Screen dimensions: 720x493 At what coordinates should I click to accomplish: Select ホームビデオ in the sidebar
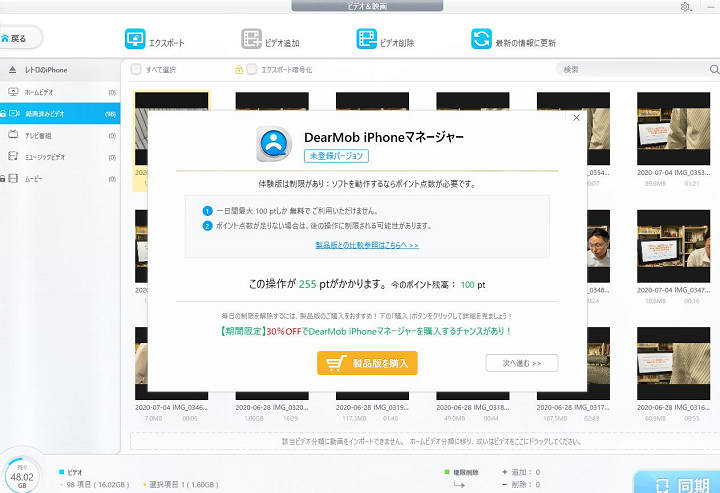pos(60,92)
